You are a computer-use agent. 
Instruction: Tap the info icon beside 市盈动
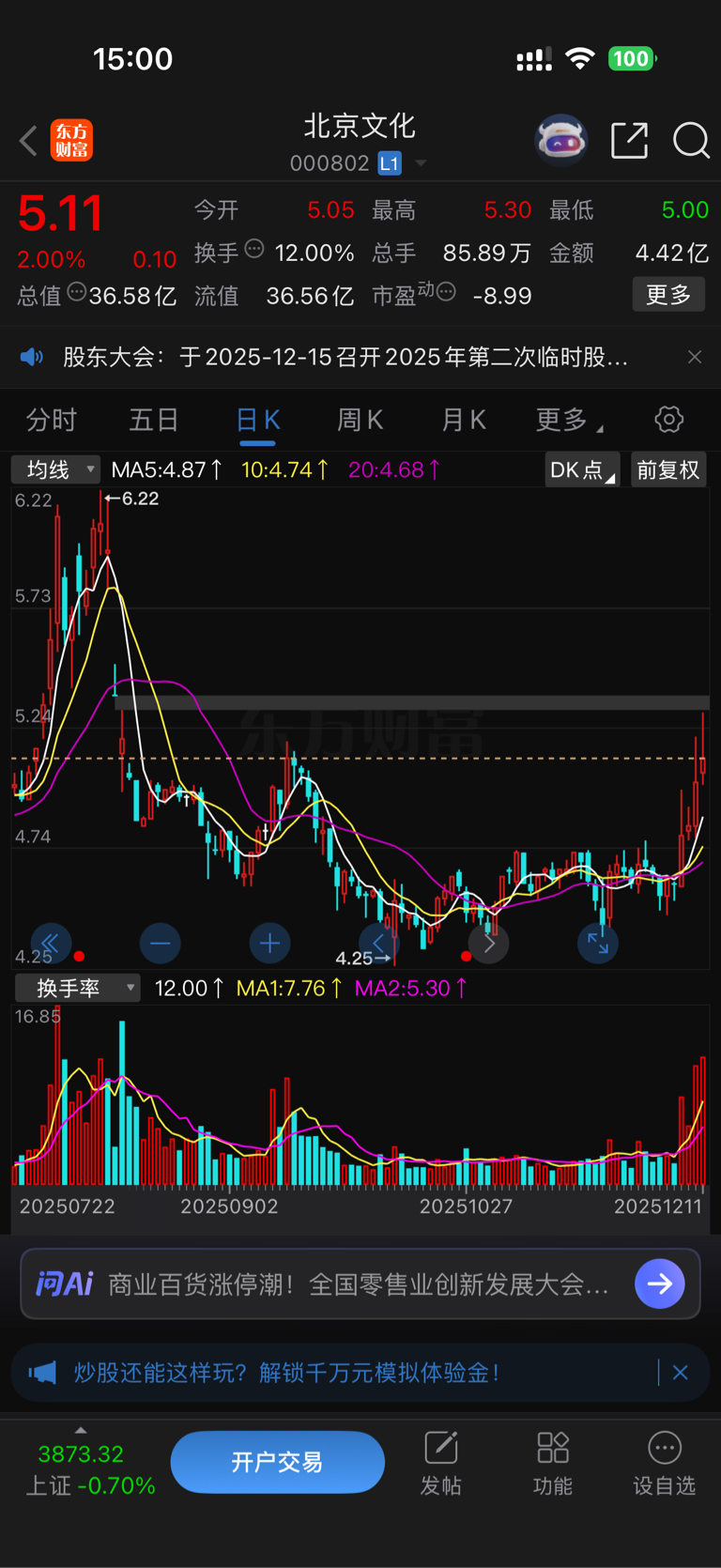(447, 292)
